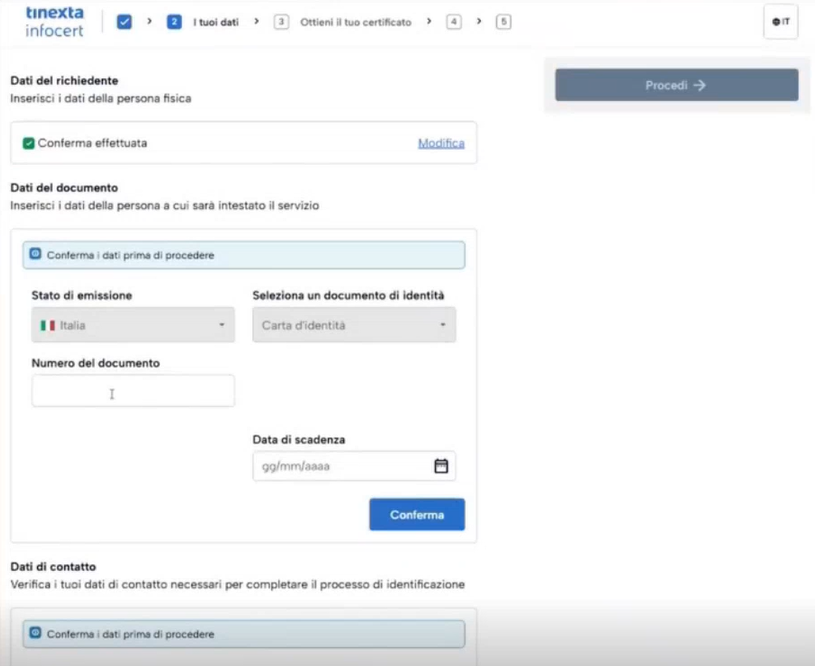The image size is (815, 666).
Task: Click the Data di scadenza date field
Action: pyautogui.click(x=340, y=466)
